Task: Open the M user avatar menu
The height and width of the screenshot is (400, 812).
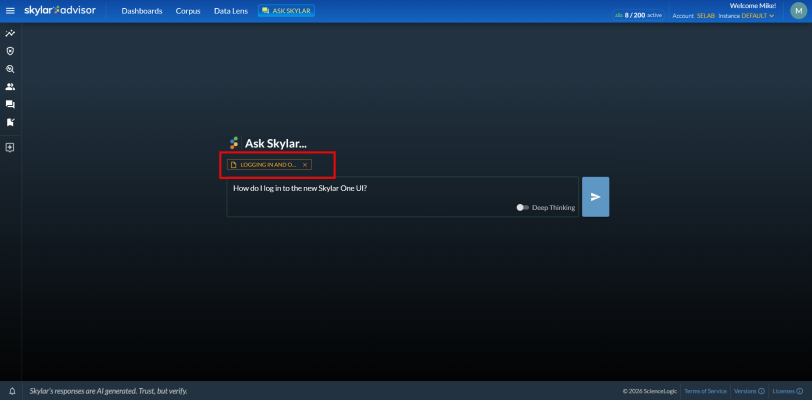Action: (799, 11)
